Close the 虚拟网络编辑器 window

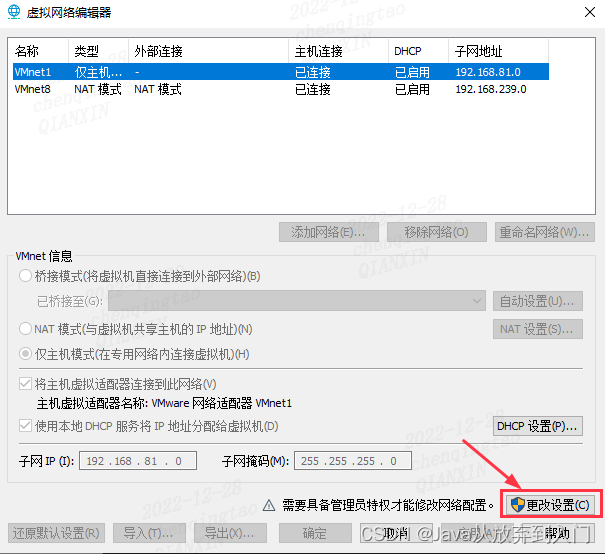tap(590, 12)
